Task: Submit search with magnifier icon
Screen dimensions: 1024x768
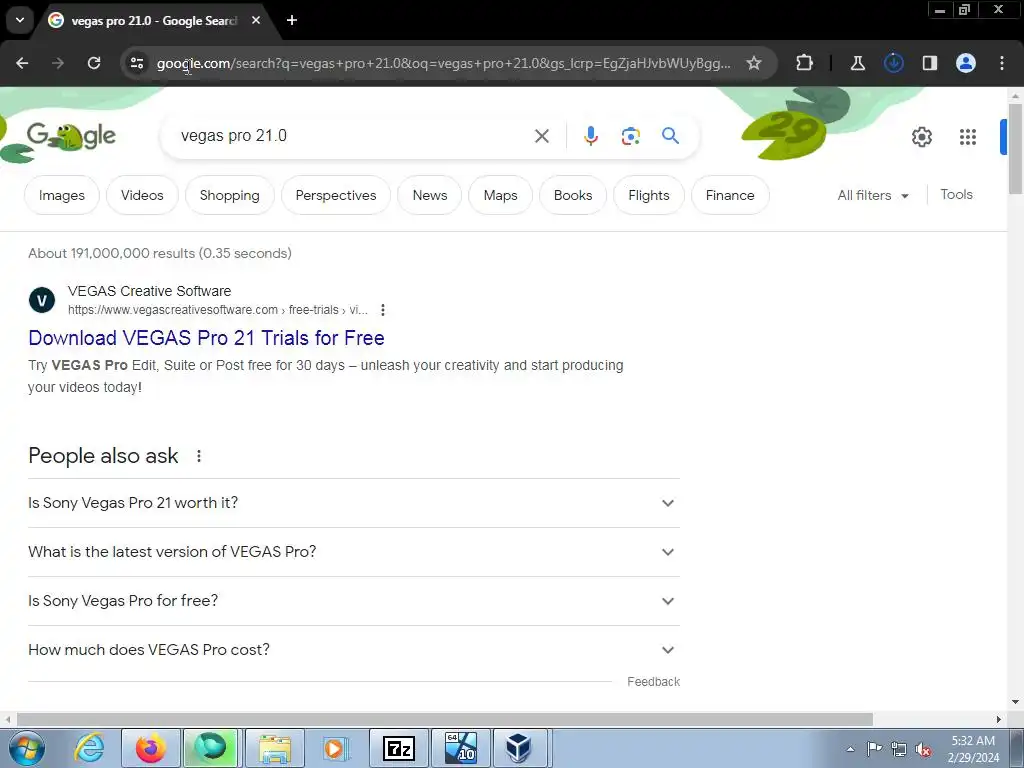Action: [670, 136]
